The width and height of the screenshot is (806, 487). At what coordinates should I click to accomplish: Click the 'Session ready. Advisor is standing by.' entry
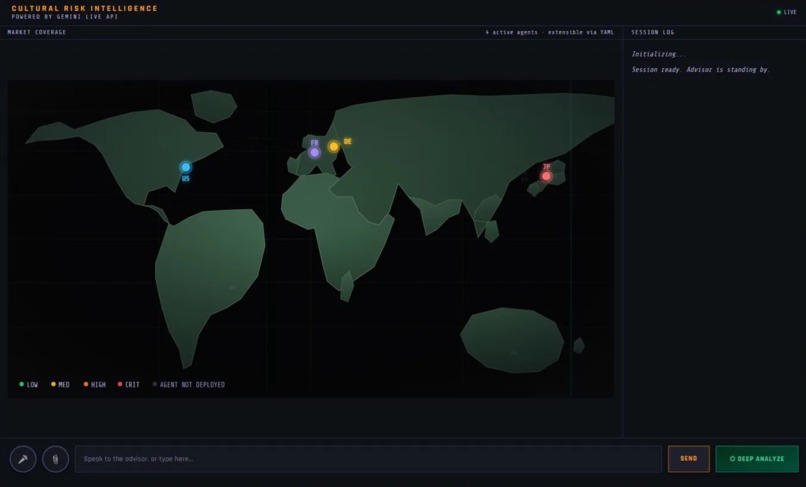point(700,69)
